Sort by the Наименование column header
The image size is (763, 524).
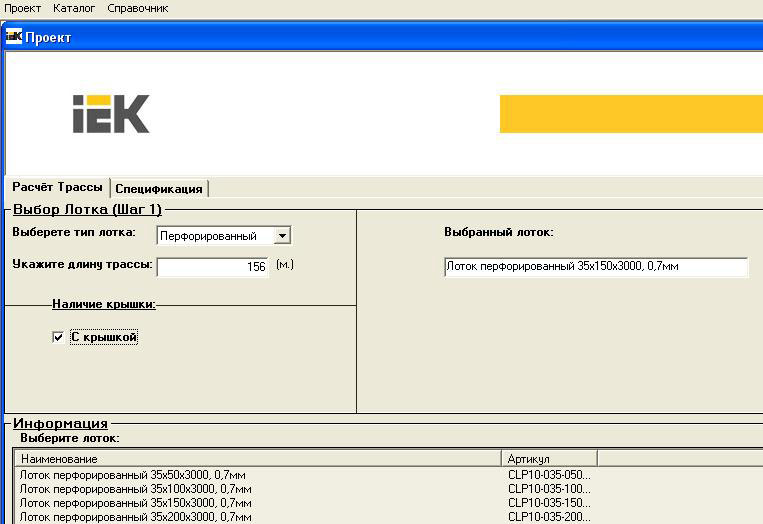pos(260,458)
